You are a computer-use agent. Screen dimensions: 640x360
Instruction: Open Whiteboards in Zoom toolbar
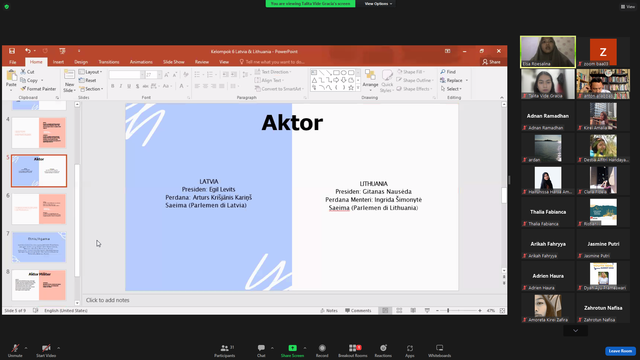(440, 350)
